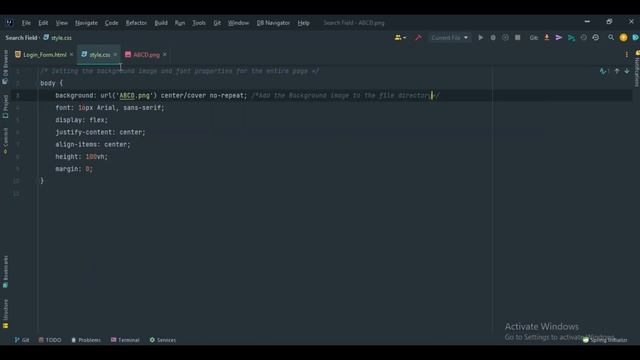The width and height of the screenshot is (640, 360).
Task: Click the Search Field project breadcrumb
Action: (21, 38)
